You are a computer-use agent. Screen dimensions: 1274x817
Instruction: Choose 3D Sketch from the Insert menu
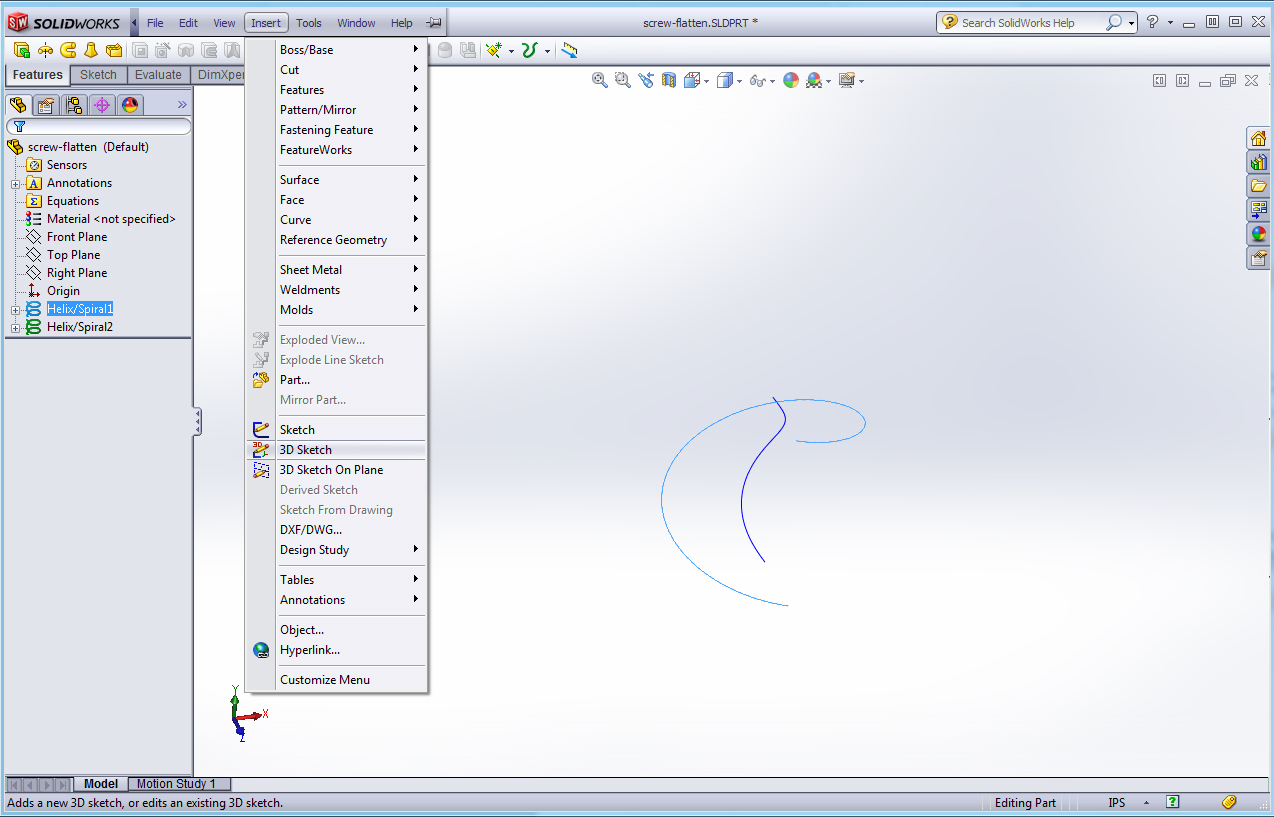(x=305, y=450)
